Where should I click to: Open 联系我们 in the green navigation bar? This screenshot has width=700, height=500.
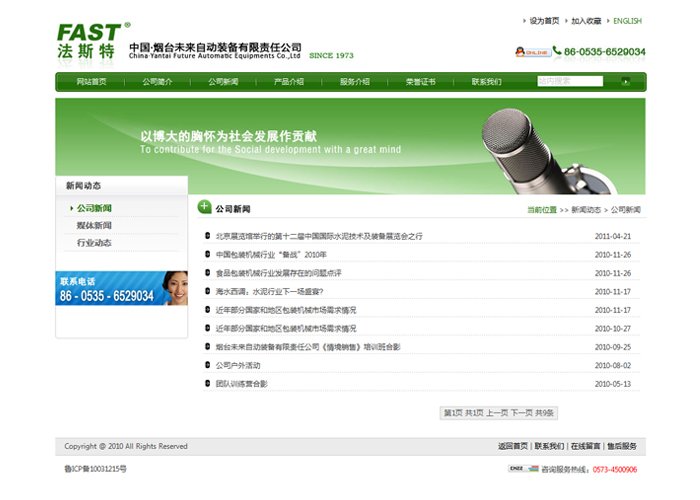coord(487,82)
